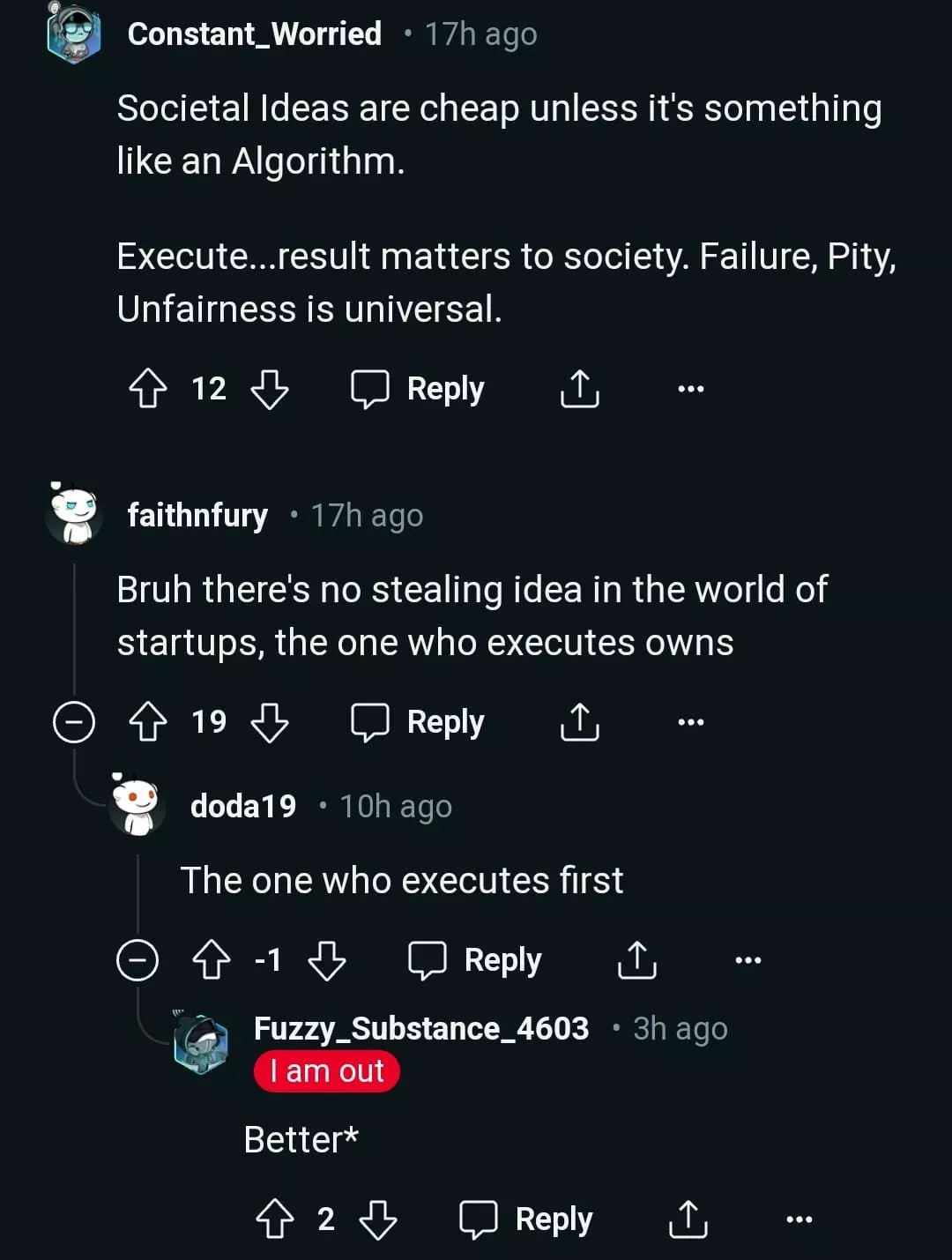This screenshot has width=952, height=1260.
Task: Open more options for doda19's comment
Action: coord(747,960)
